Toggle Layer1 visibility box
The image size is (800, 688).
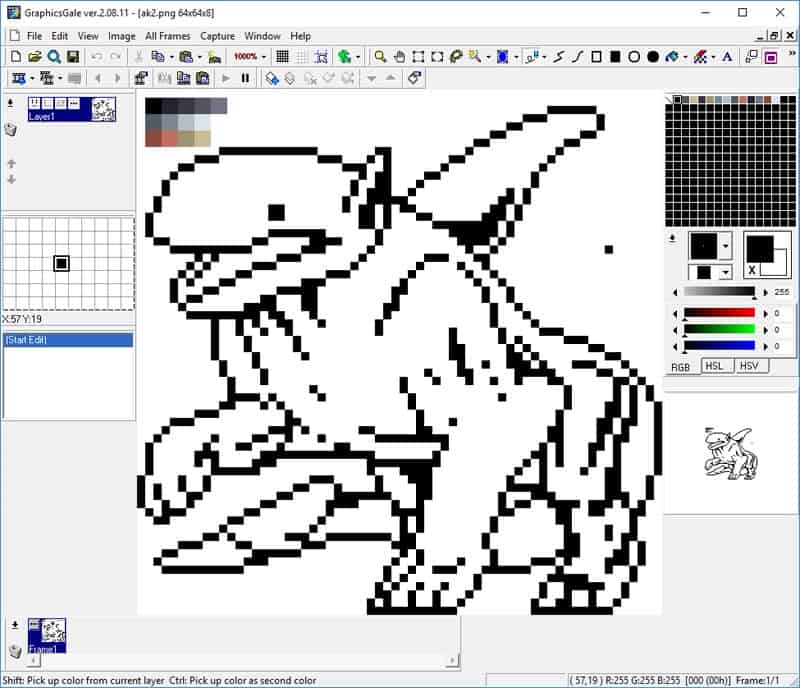click(34, 103)
